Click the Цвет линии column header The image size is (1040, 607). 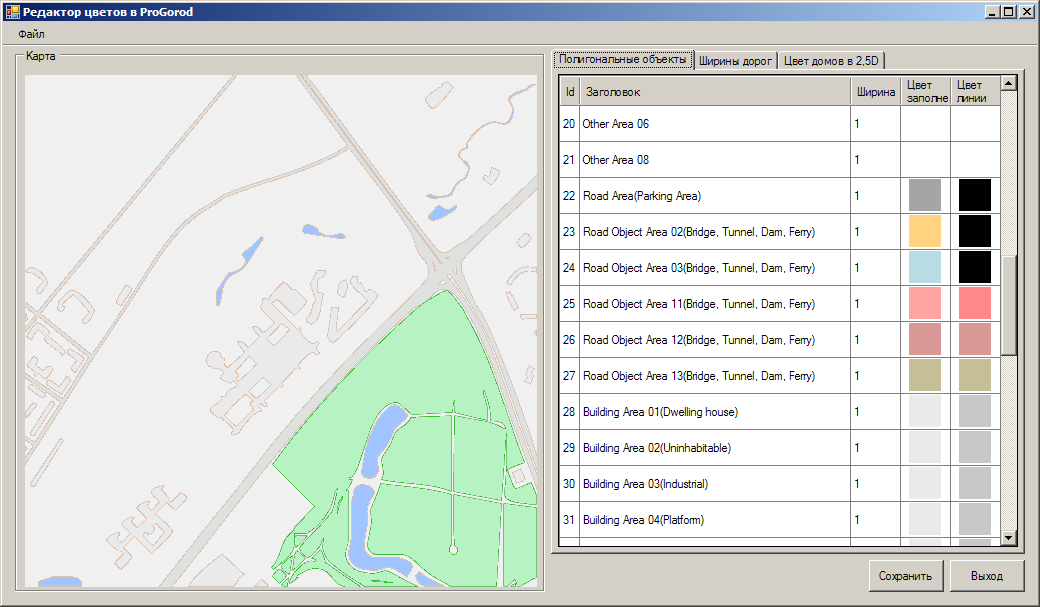pos(975,92)
